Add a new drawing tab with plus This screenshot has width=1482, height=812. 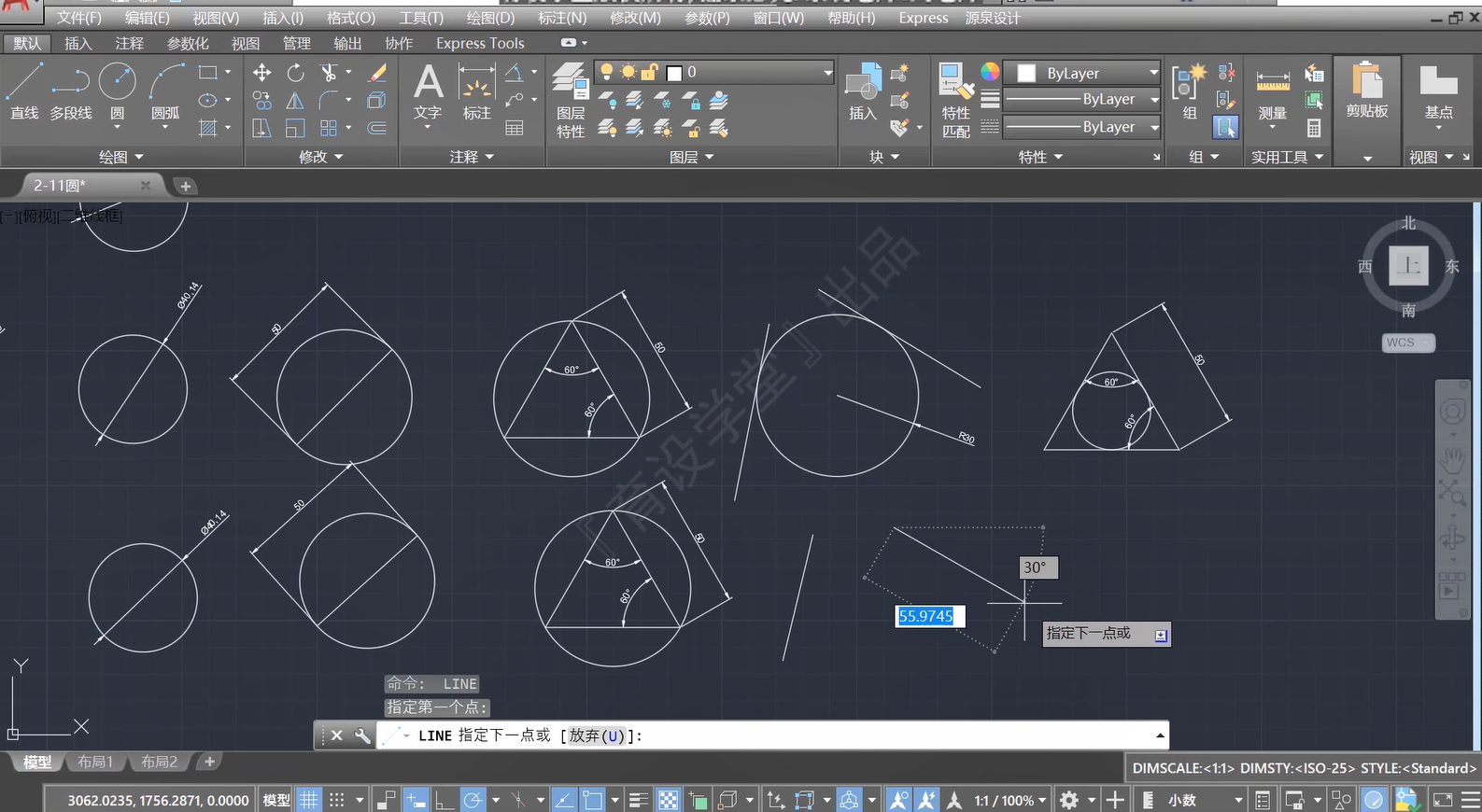pyautogui.click(x=185, y=186)
